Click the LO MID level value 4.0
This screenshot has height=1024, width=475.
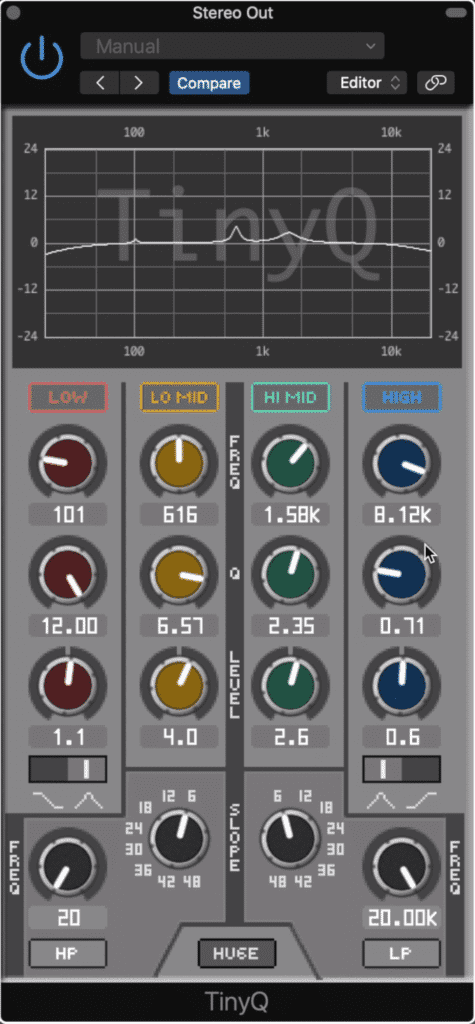click(179, 737)
